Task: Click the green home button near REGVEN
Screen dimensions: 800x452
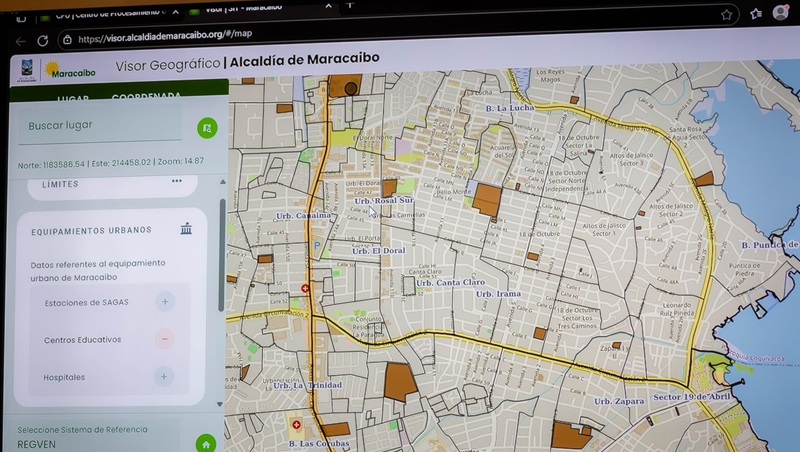Action: (207, 443)
